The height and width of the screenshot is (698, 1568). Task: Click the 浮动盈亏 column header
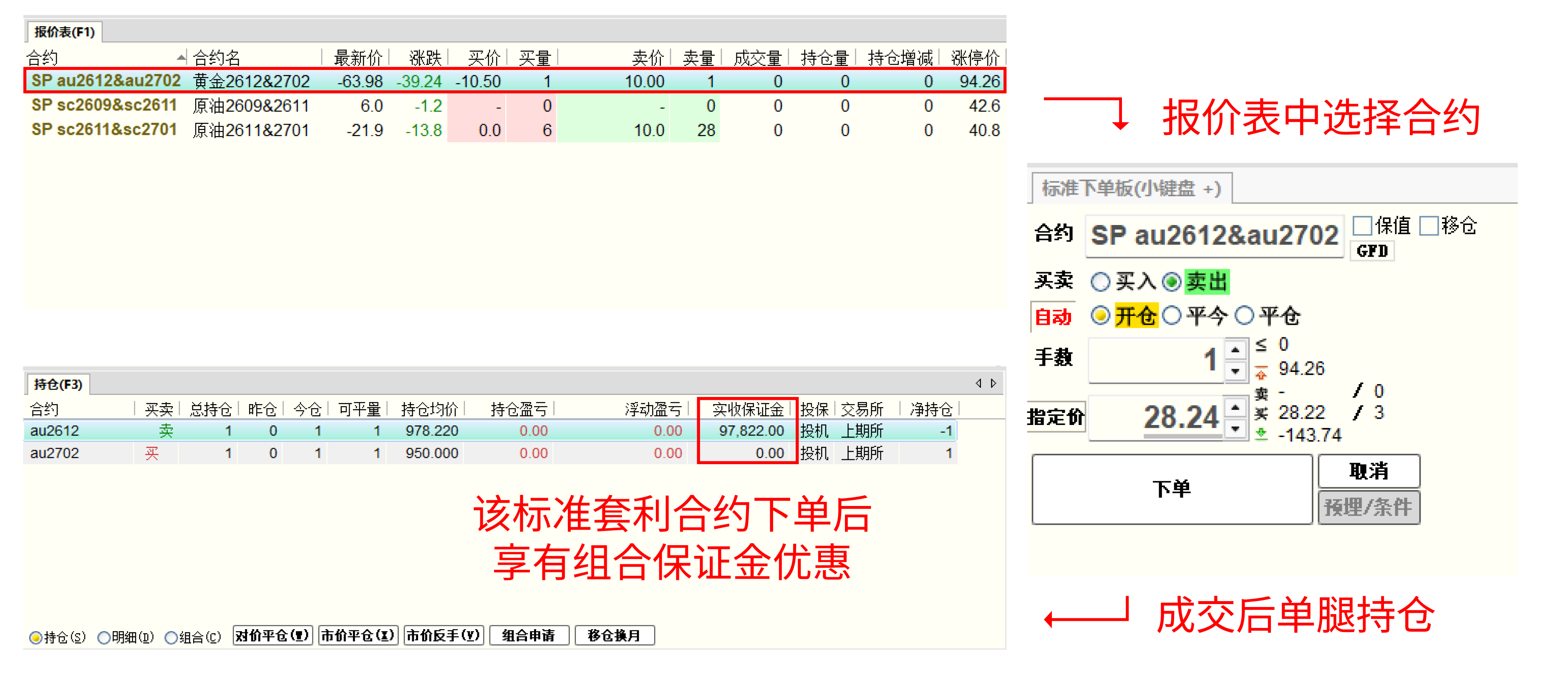[x=653, y=409]
